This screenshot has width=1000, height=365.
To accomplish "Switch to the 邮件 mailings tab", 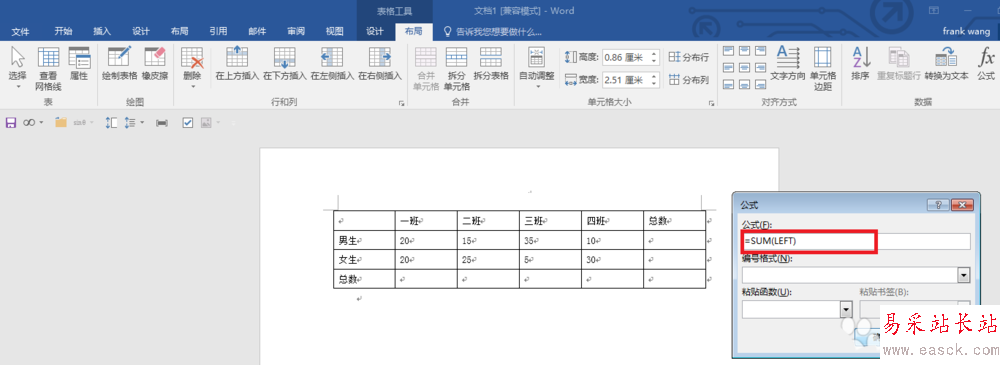I will [257, 31].
